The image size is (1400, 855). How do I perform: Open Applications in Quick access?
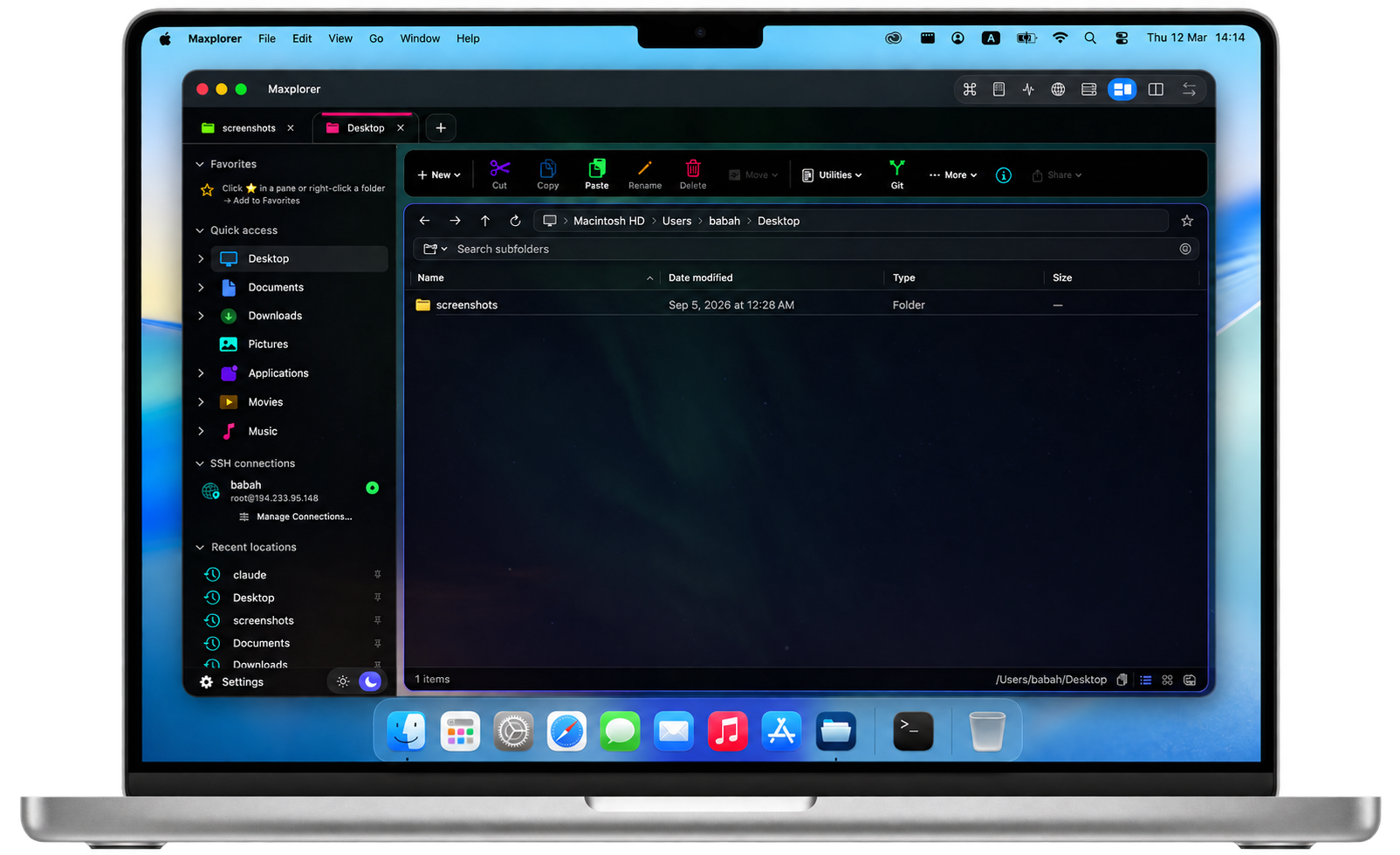click(278, 373)
